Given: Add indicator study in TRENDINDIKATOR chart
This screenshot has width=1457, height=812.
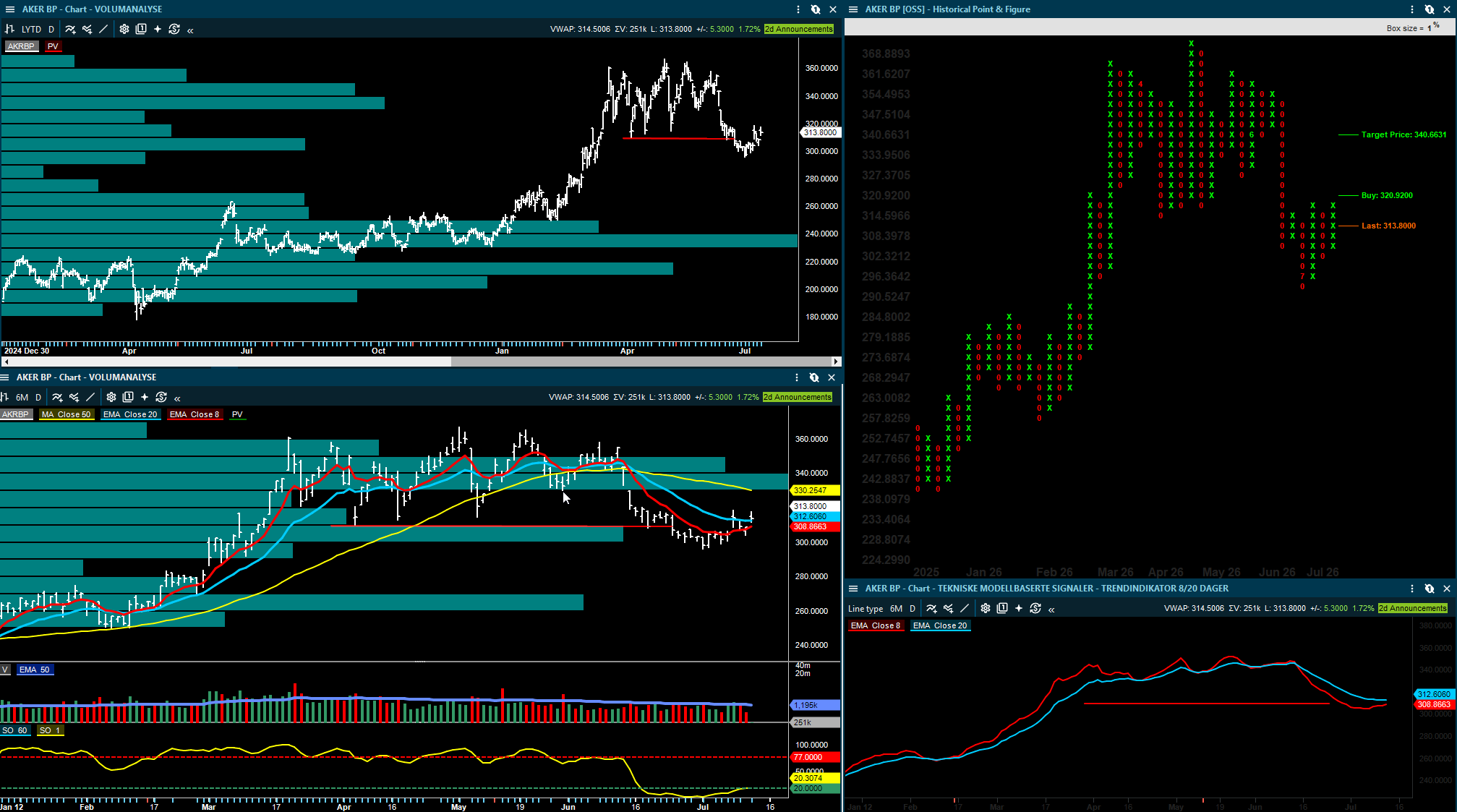Looking at the screenshot, I should coord(931,609).
